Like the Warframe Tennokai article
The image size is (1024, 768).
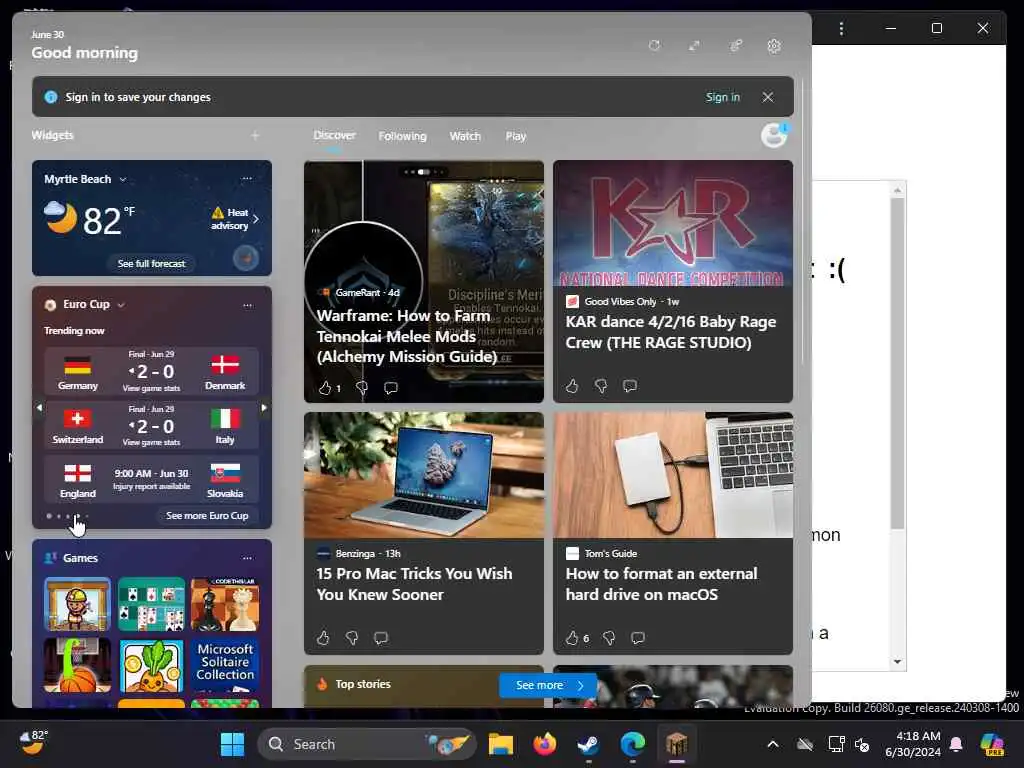tap(325, 388)
